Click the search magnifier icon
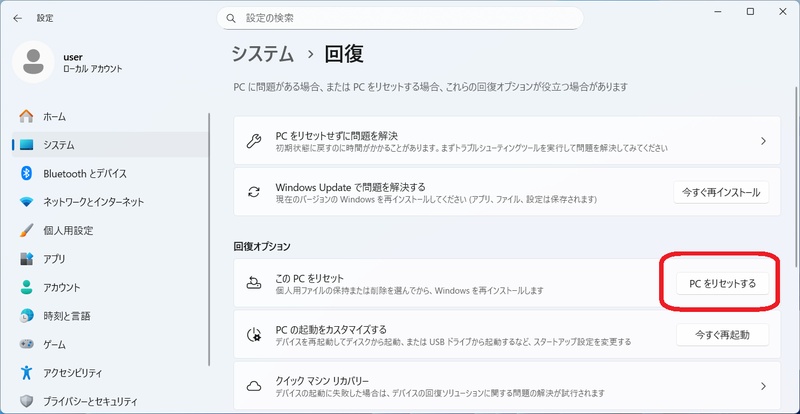Image resolution: width=800 pixels, height=414 pixels. (231, 18)
